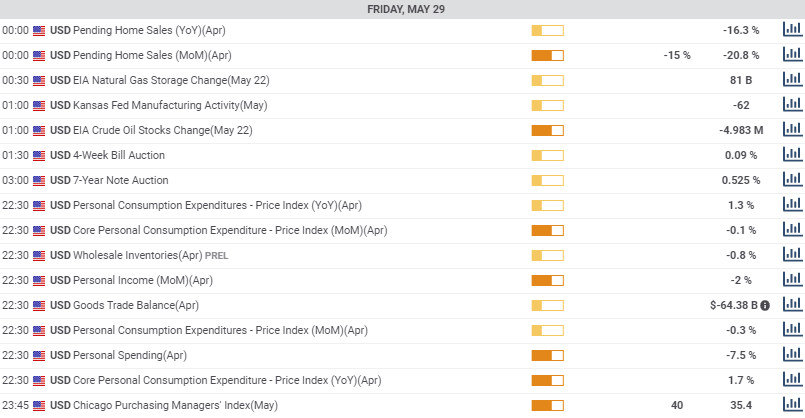
Task: Open chart icon for 4-Week Bill Auction
Action: tap(792, 155)
